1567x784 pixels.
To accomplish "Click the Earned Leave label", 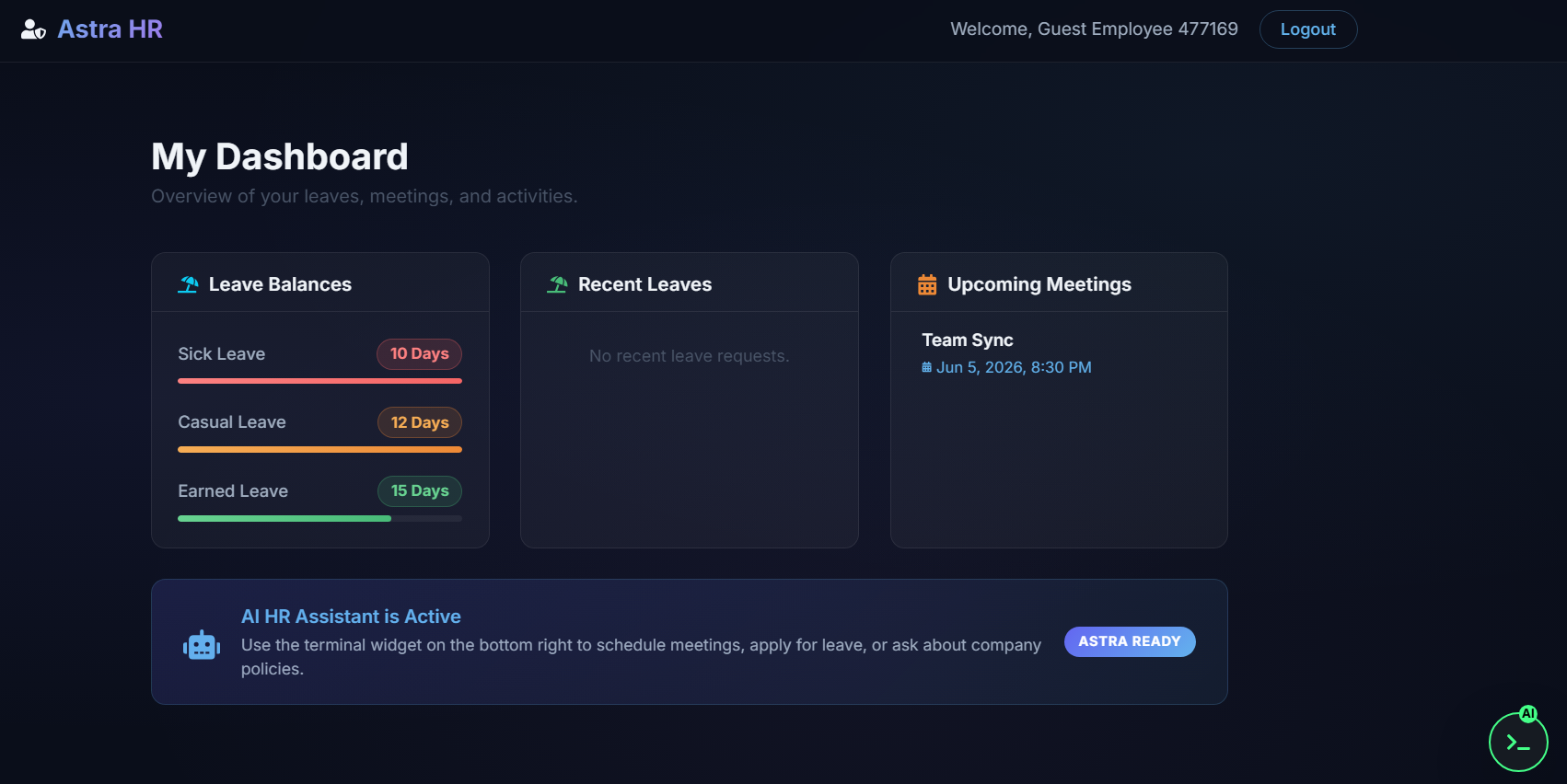I will pos(233,491).
